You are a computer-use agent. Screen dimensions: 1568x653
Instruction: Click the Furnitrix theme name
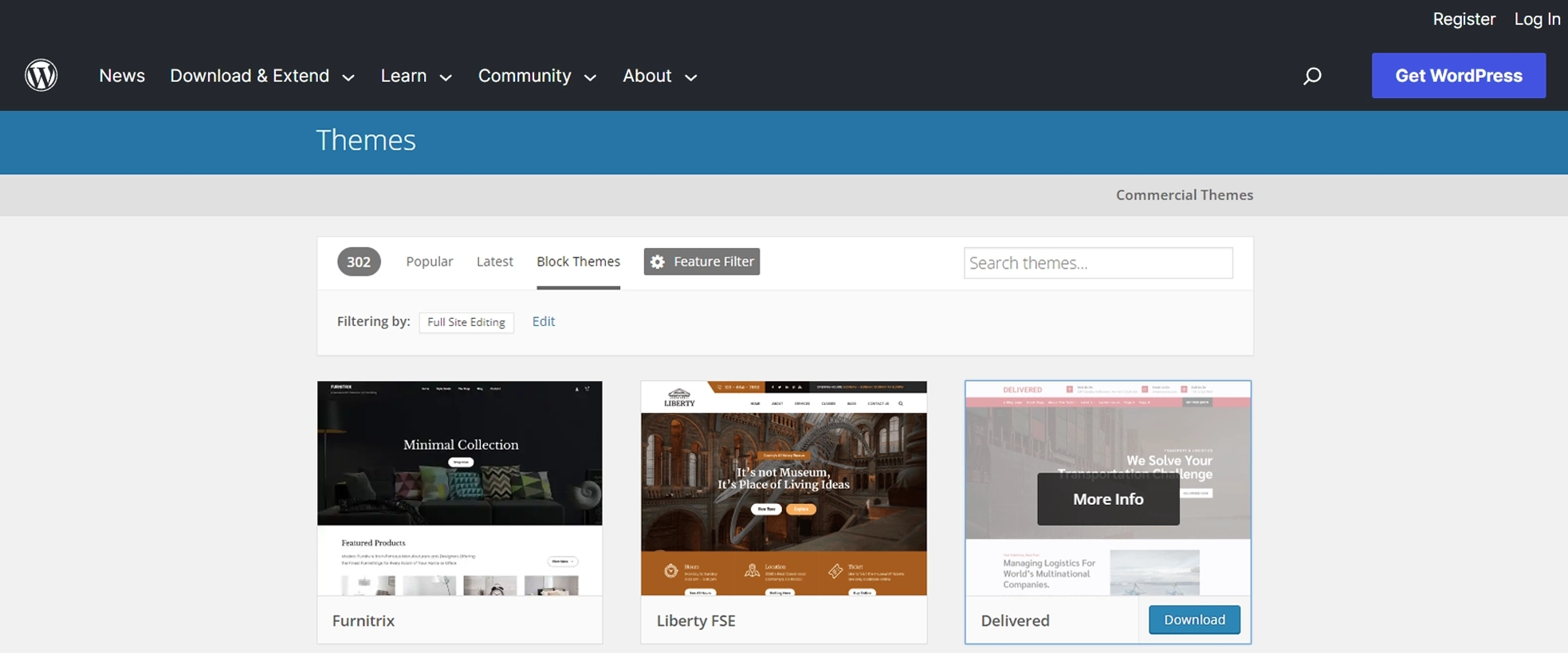[x=364, y=620]
